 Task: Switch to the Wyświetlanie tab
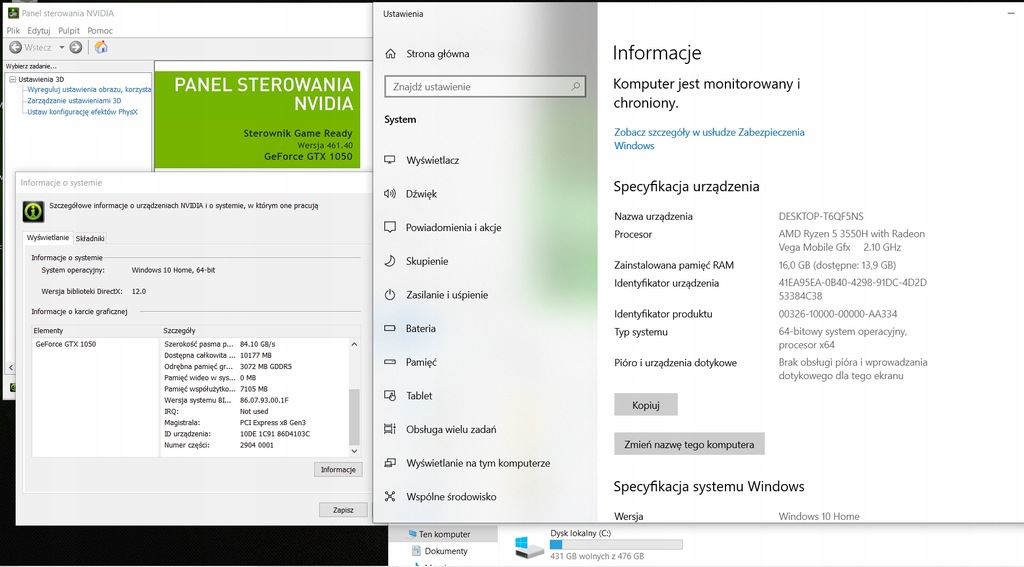[48, 238]
